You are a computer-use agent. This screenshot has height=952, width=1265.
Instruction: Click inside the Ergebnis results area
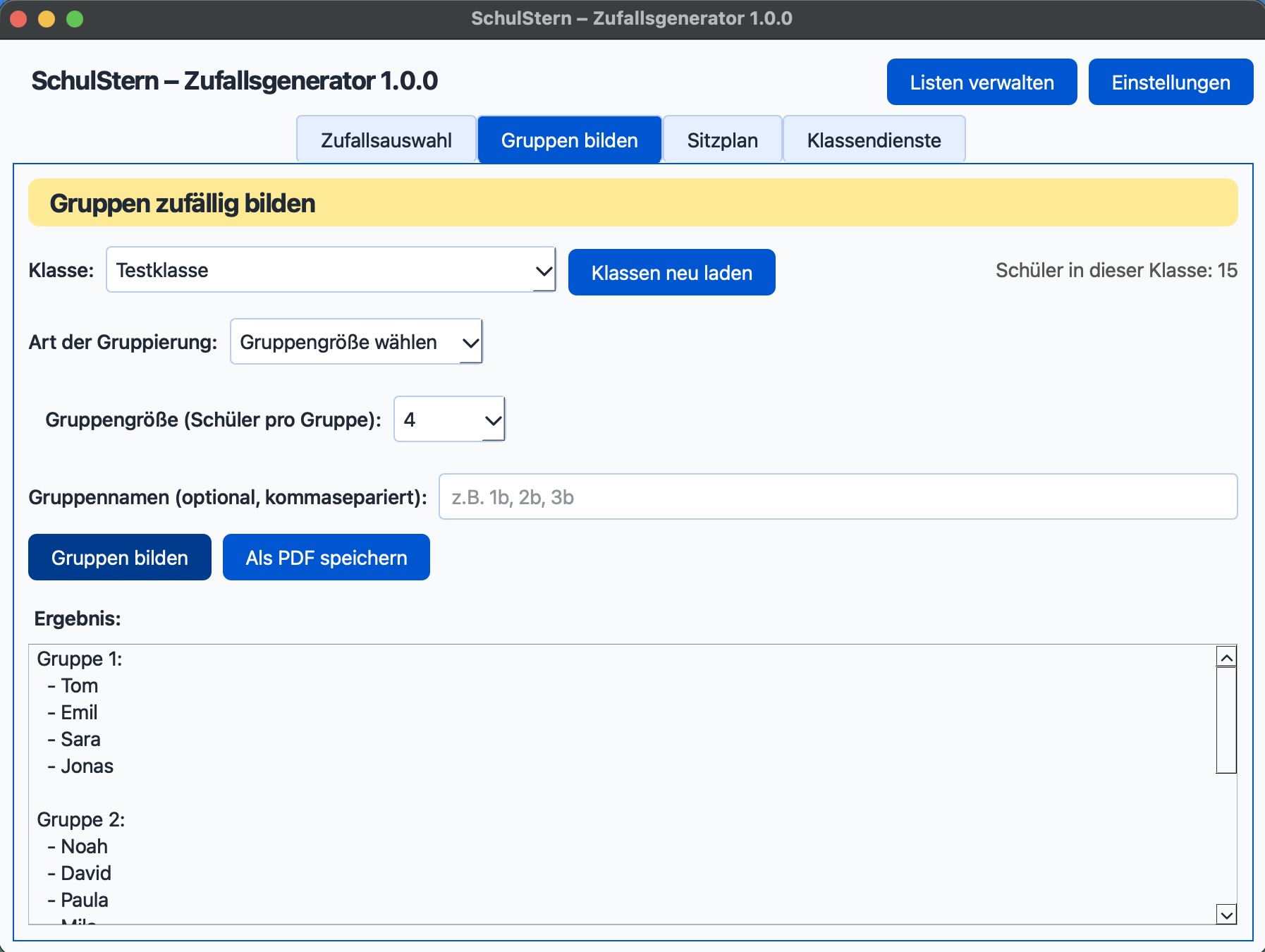click(x=564, y=776)
